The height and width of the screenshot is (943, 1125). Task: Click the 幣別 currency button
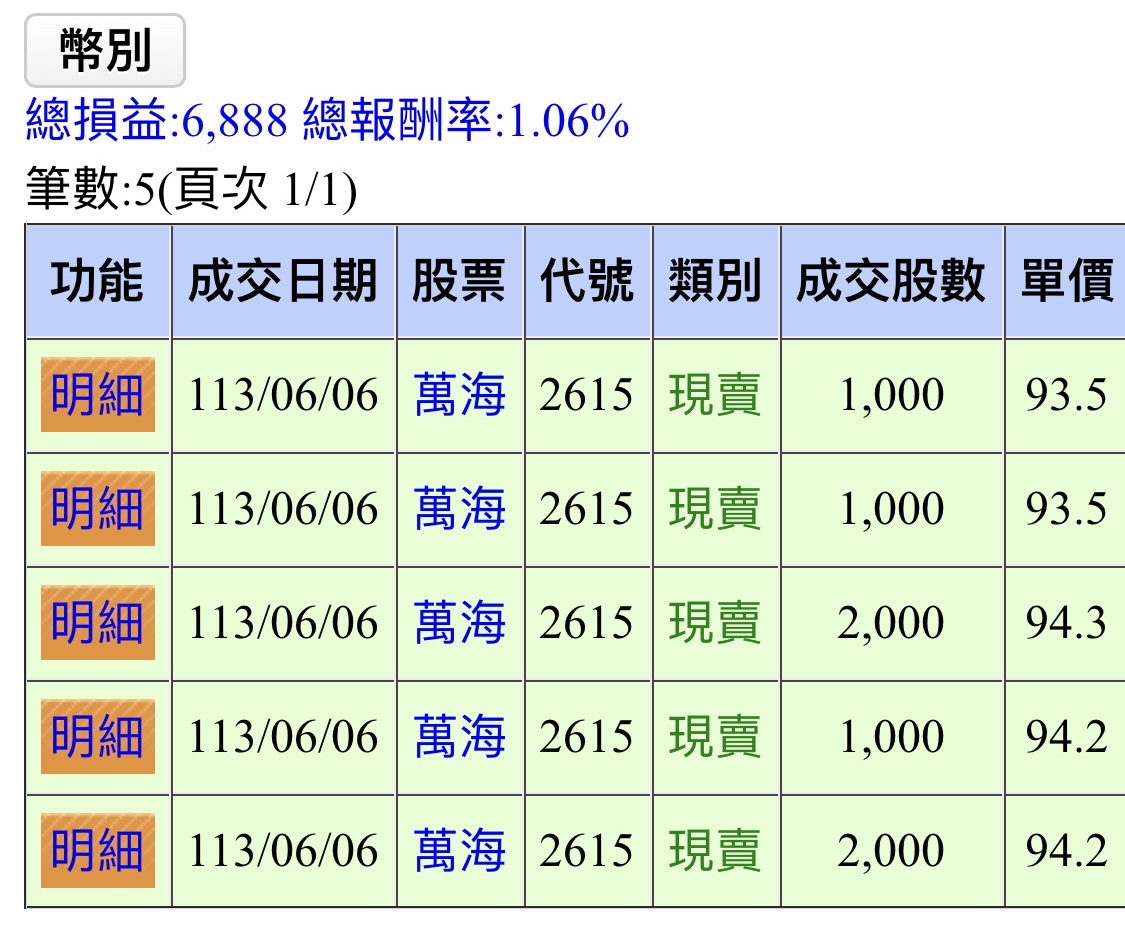pos(105,50)
